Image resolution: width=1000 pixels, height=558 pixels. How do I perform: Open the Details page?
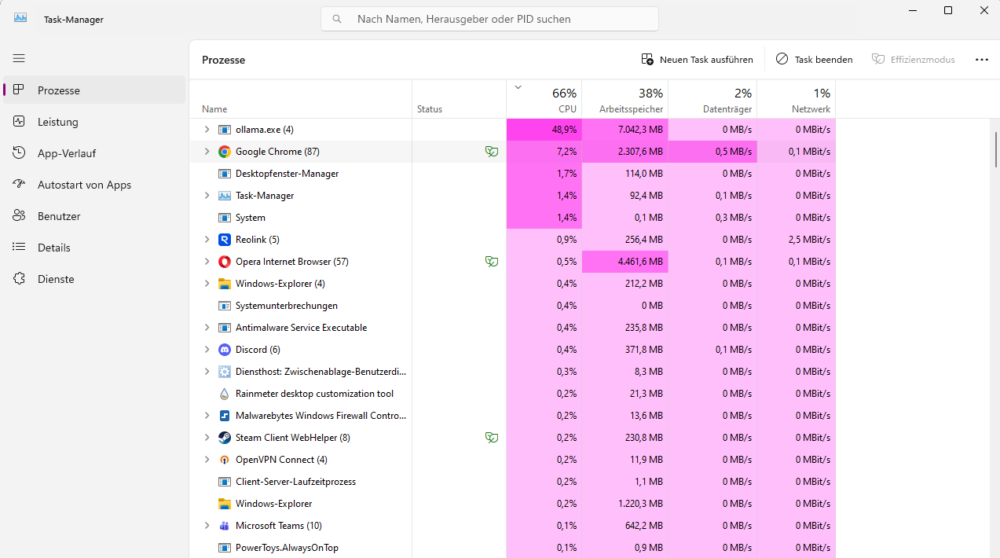94,247
